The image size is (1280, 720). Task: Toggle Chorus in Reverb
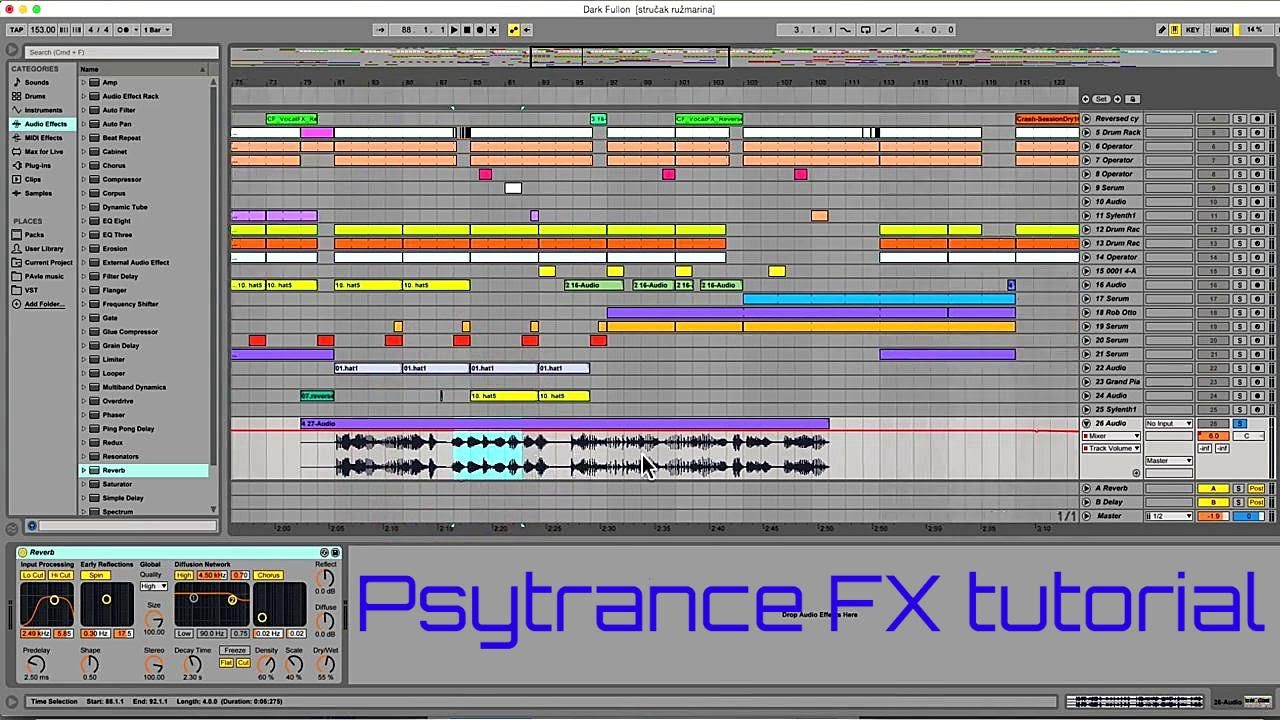click(x=268, y=576)
